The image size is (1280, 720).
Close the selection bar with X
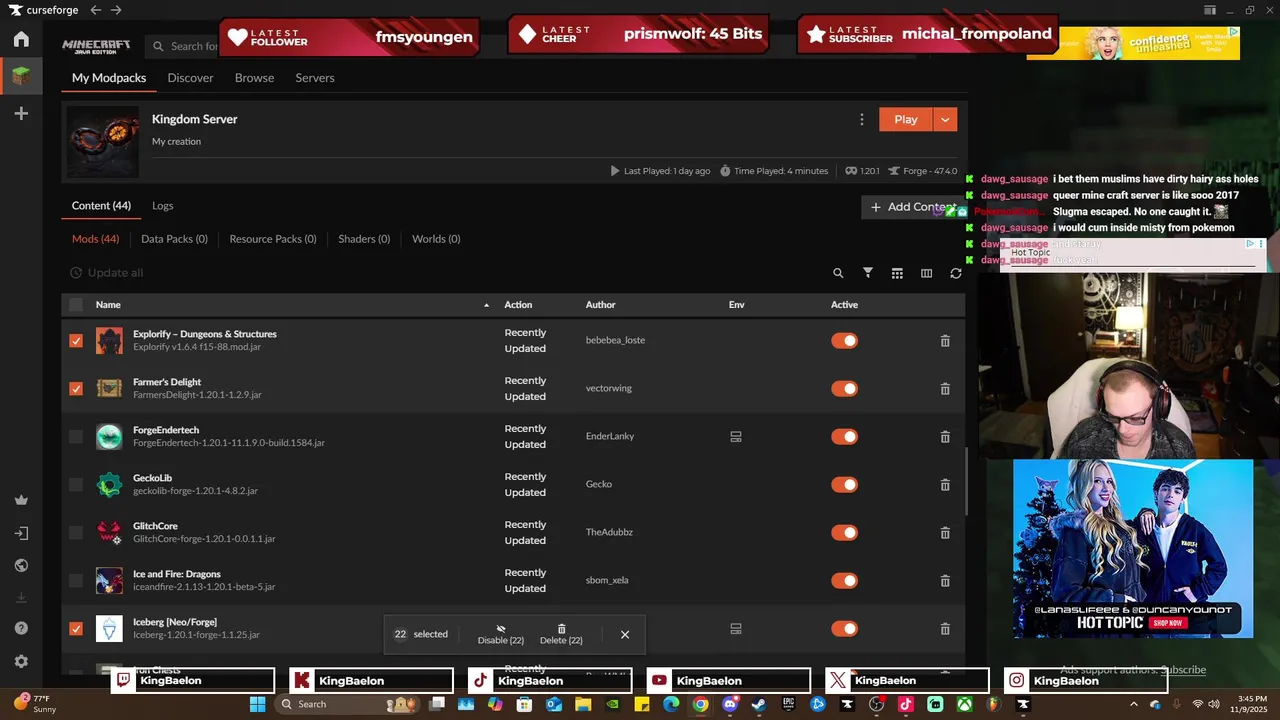click(625, 635)
